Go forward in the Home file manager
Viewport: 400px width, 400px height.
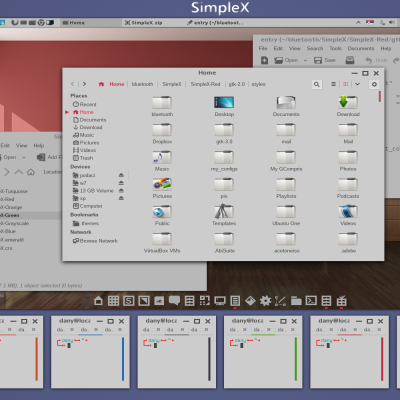[x=84, y=84]
